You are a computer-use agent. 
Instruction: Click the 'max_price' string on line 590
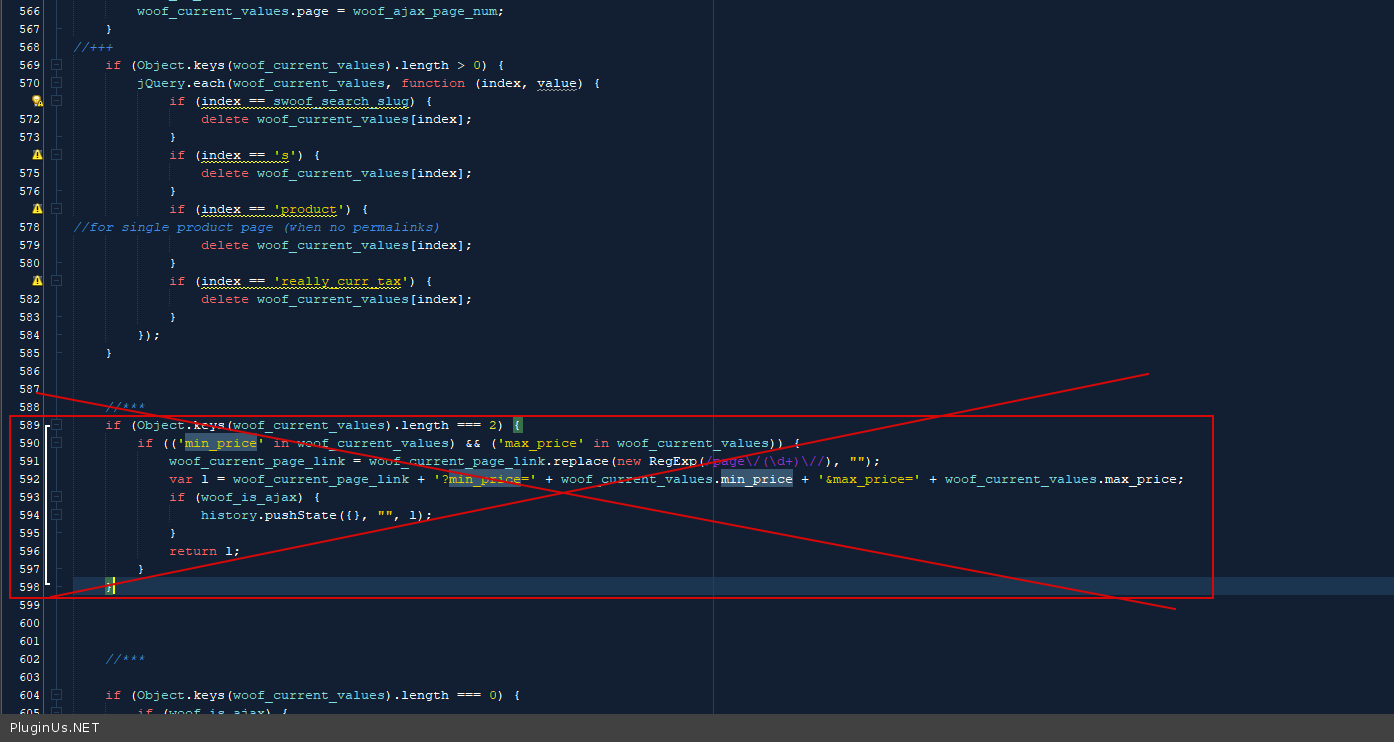click(541, 443)
